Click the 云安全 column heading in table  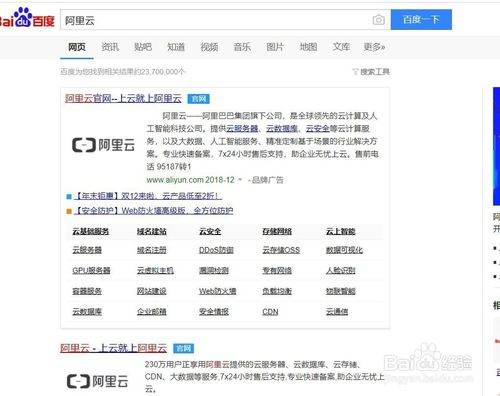click(210, 231)
